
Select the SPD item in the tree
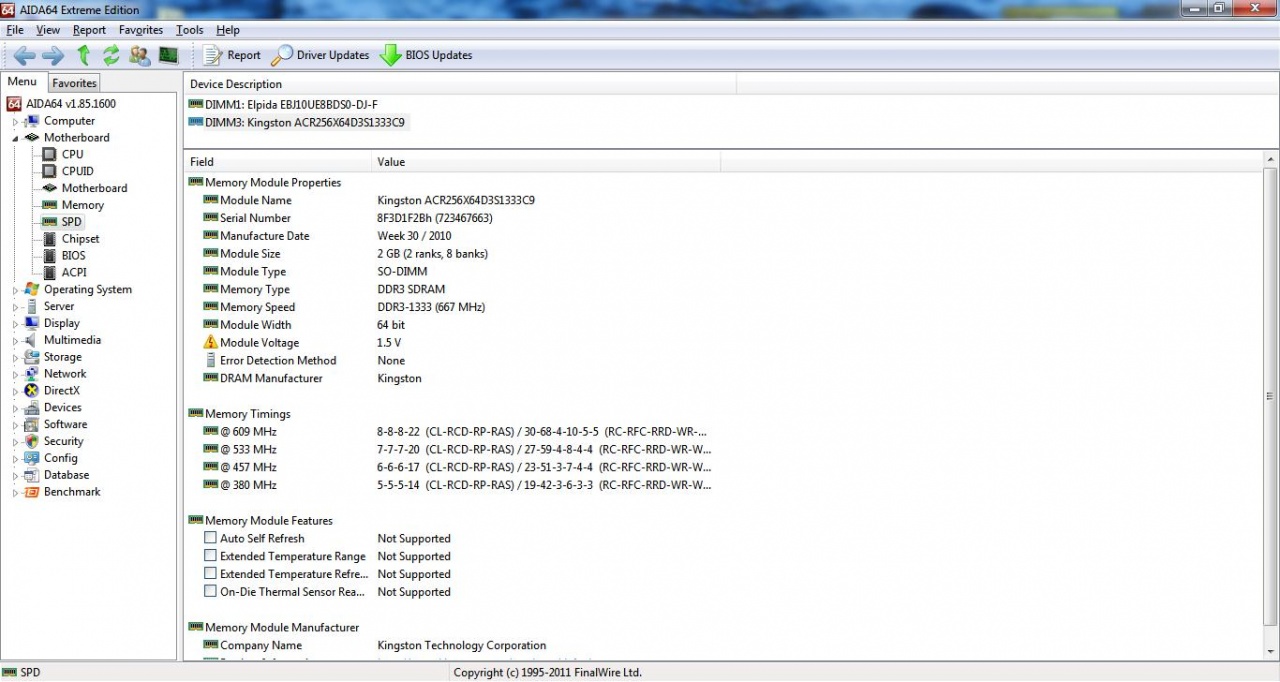[x=63, y=222]
